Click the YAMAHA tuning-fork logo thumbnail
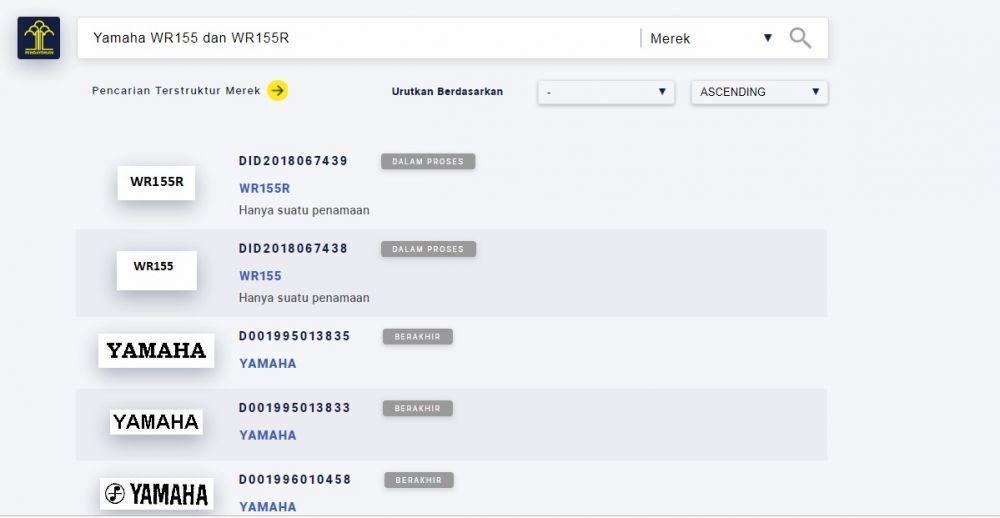 point(156,494)
